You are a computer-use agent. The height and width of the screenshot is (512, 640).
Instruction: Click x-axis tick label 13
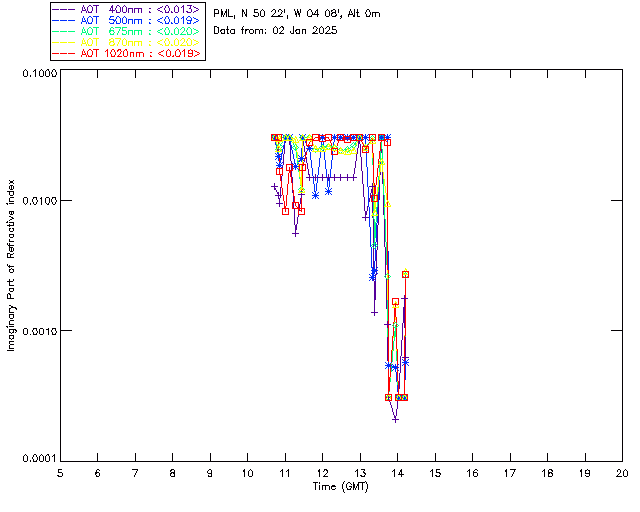(x=360, y=473)
